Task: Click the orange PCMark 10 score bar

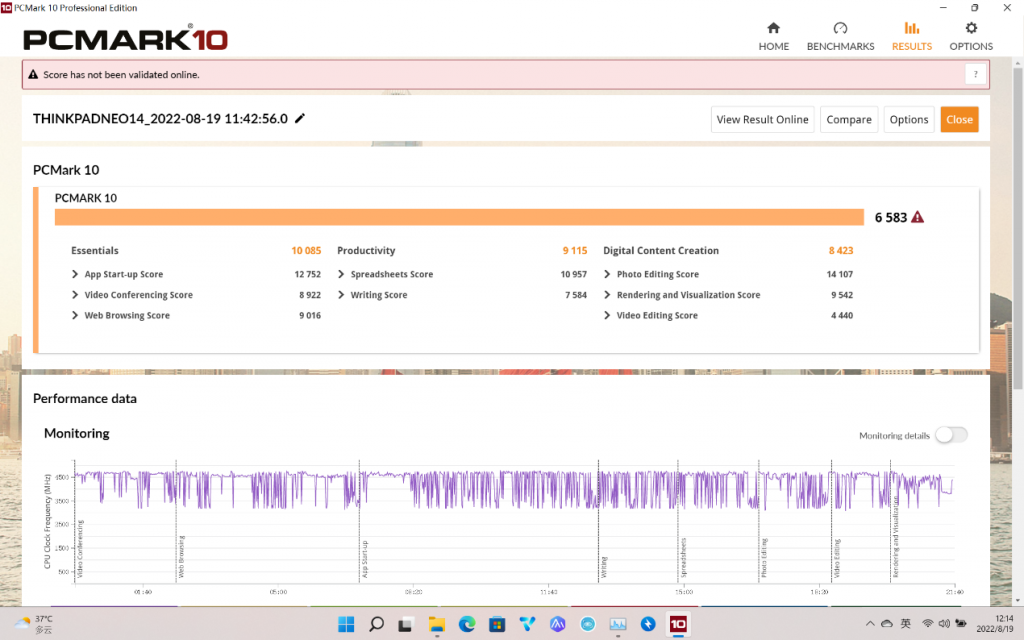Action: (x=459, y=217)
